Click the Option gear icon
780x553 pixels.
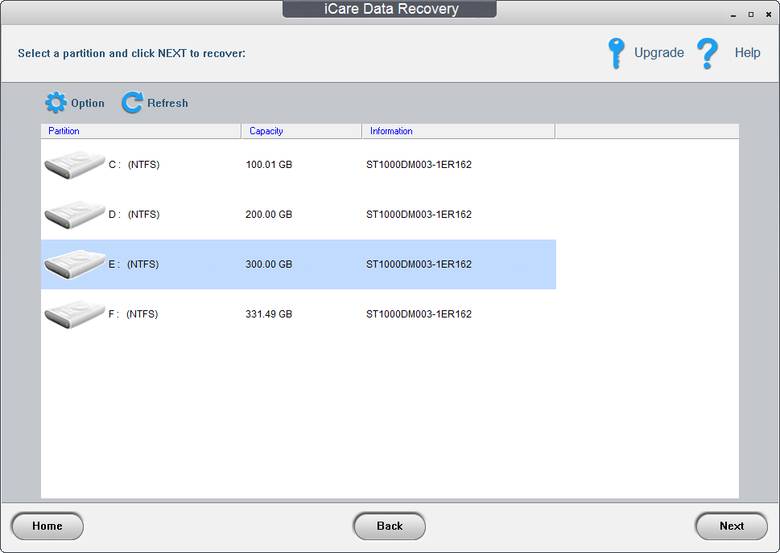tap(56, 103)
